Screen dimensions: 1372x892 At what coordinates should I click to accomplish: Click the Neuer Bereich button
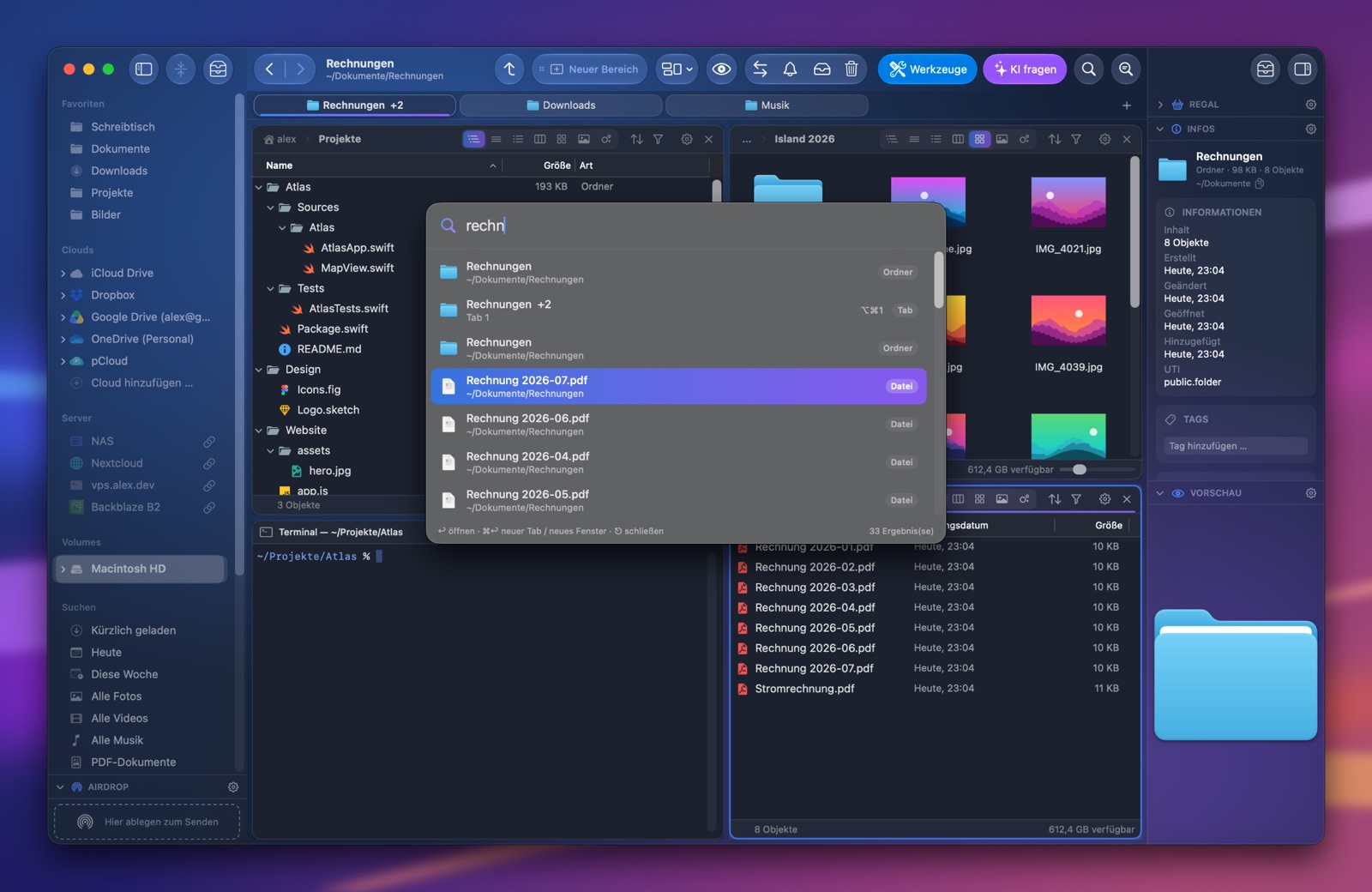589,69
